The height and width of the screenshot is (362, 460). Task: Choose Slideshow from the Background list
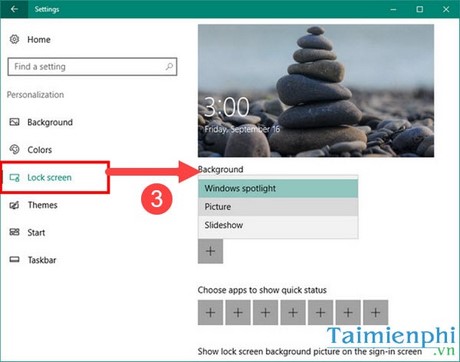pos(278,225)
